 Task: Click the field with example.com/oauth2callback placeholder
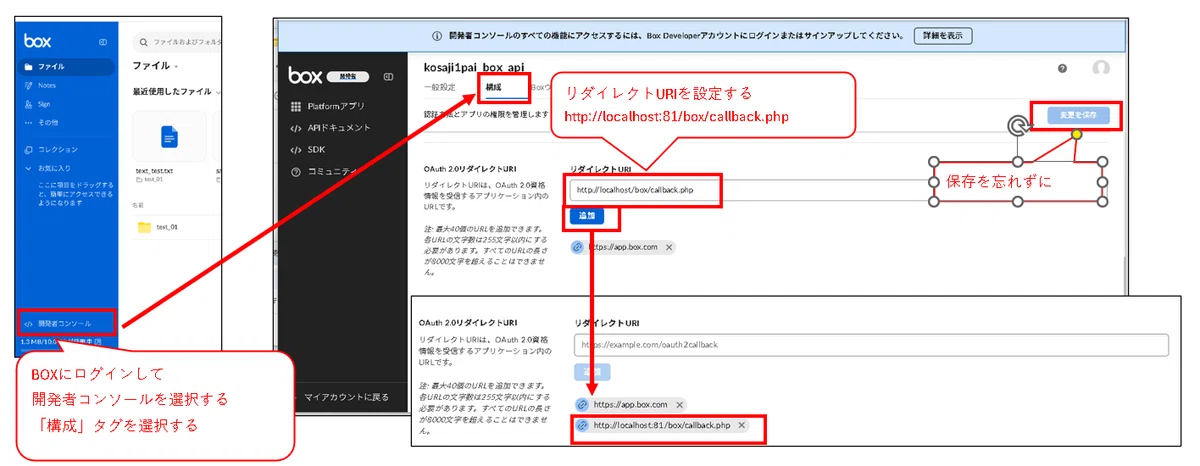pos(871,345)
